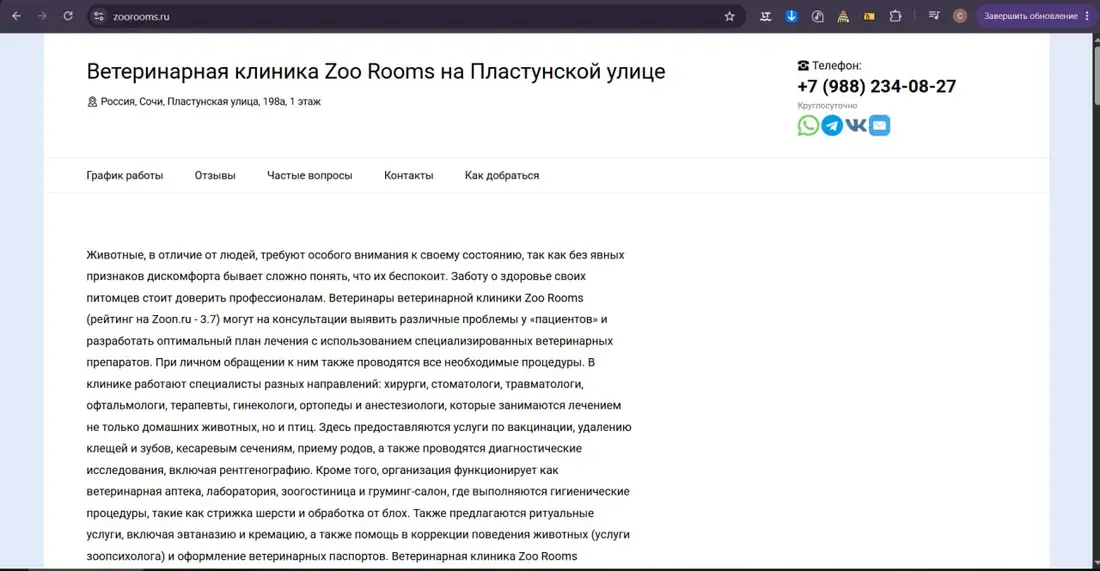Open the media control playlist icon
1100x571 pixels.
click(x=934, y=15)
